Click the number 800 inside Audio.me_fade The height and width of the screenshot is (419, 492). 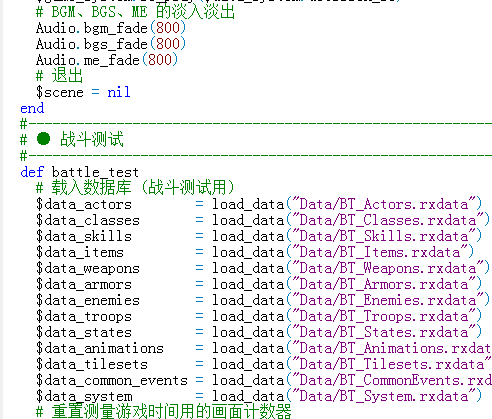click(x=160, y=60)
